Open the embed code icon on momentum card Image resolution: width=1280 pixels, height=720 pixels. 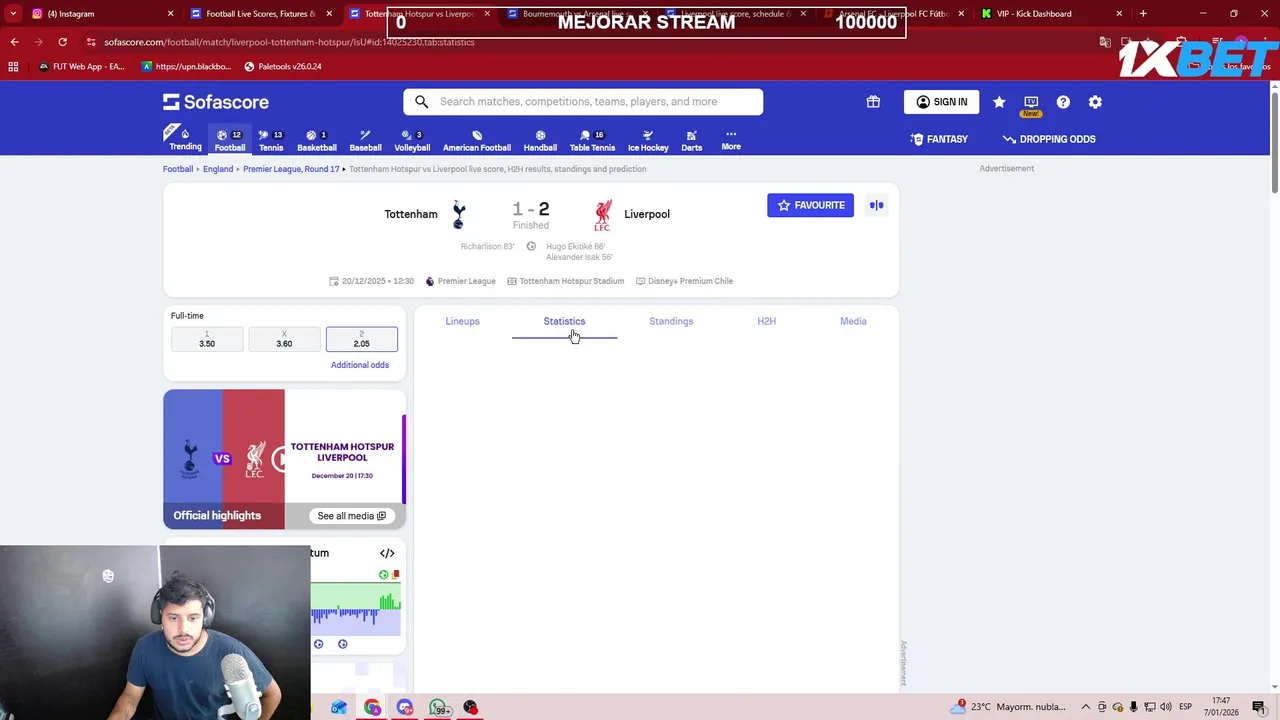coord(387,553)
